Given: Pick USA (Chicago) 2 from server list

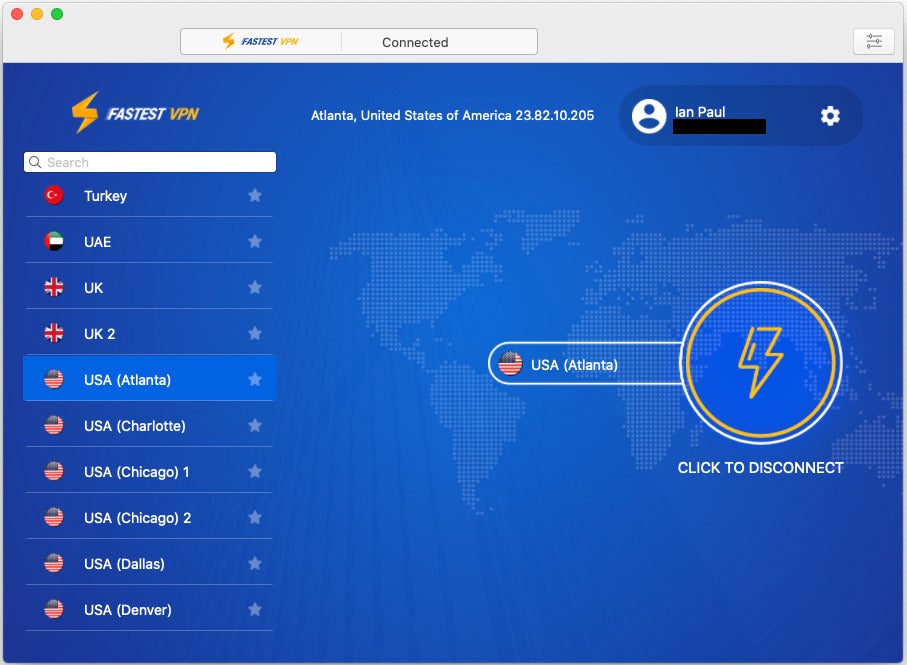Looking at the screenshot, I should tap(149, 518).
